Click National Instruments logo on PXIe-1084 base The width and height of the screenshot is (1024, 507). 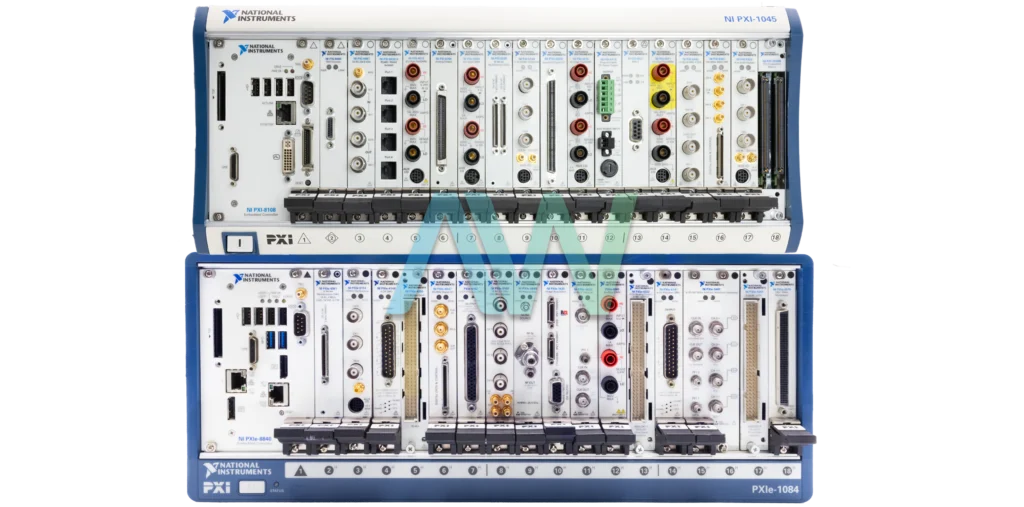click(236, 469)
